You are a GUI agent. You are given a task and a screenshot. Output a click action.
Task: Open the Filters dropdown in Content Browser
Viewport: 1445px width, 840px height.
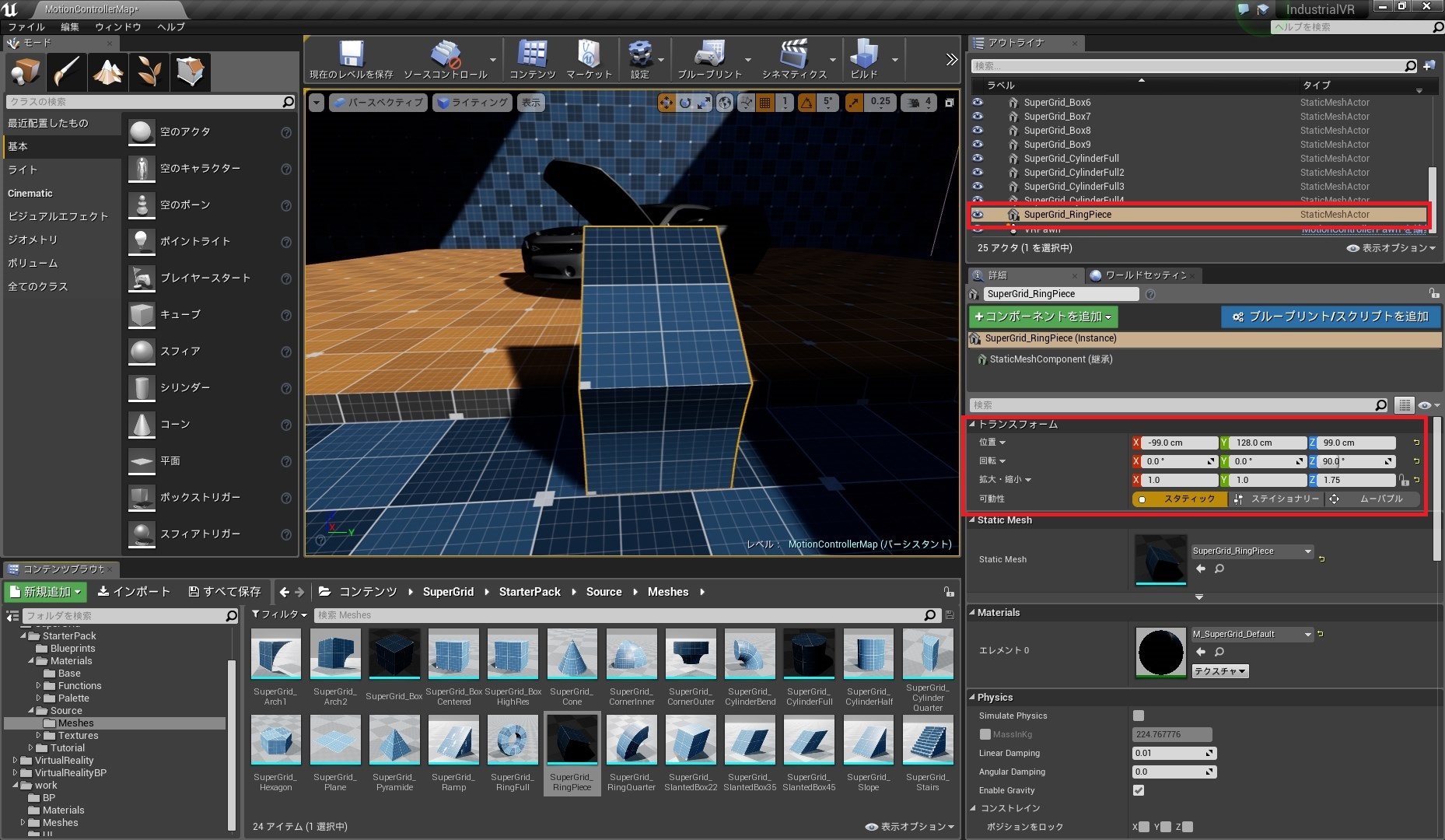coord(280,614)
